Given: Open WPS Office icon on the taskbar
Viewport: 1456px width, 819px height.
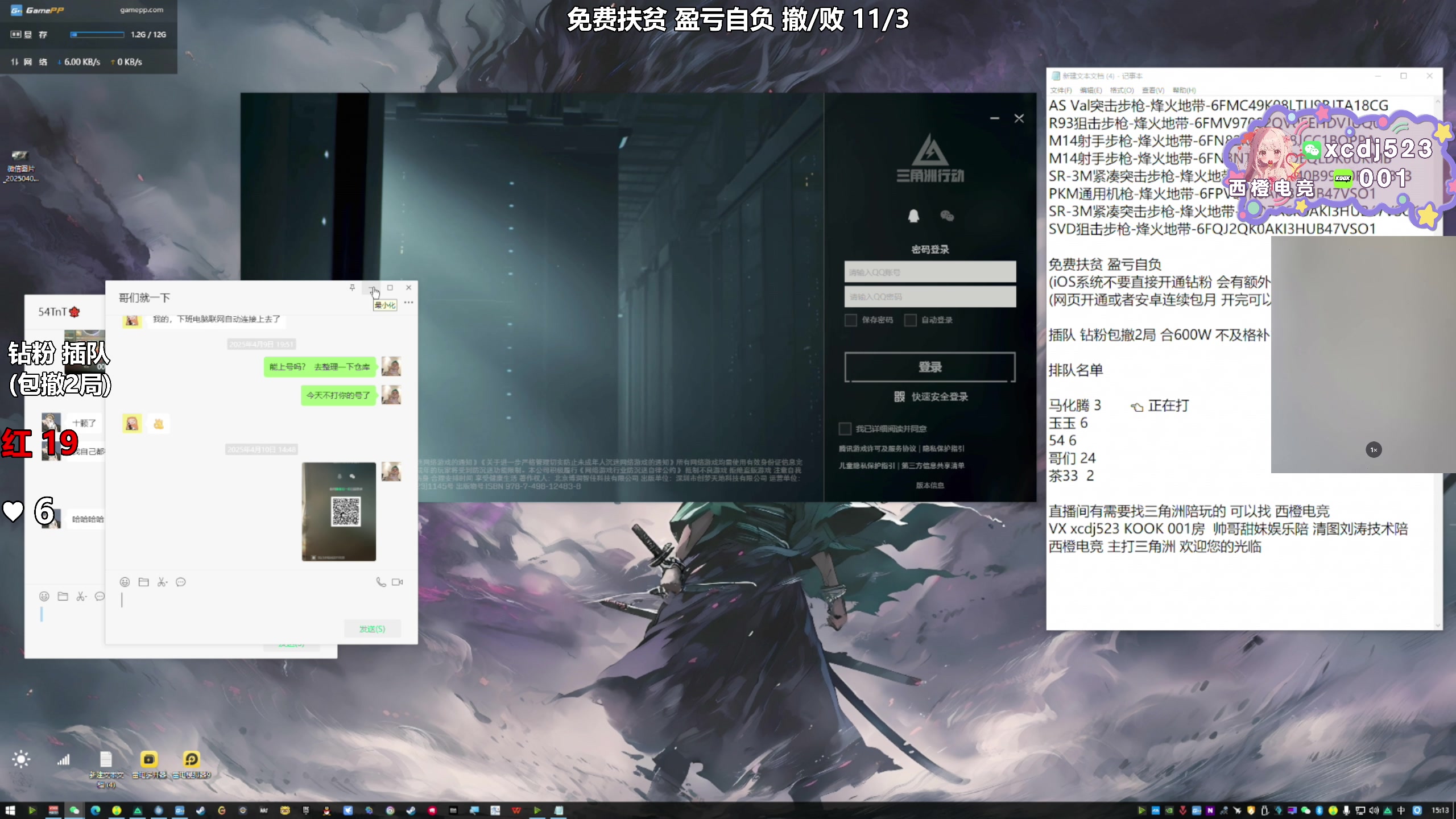Looking at the screenshot, I should point(516,810).
